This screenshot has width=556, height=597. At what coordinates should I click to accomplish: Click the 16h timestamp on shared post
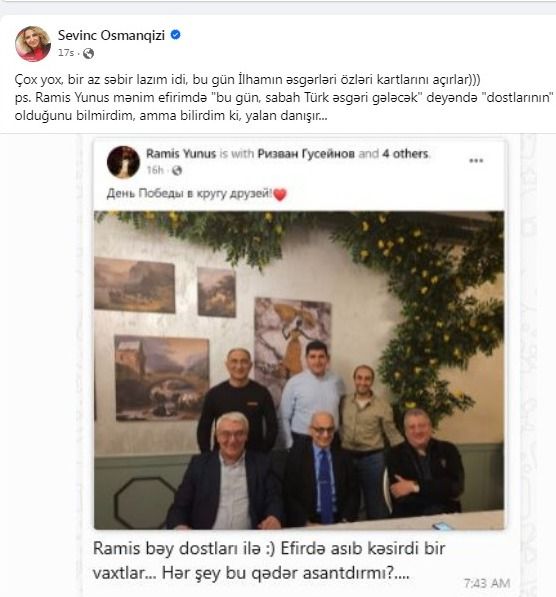pyautogui.click(x=155, y=170)
